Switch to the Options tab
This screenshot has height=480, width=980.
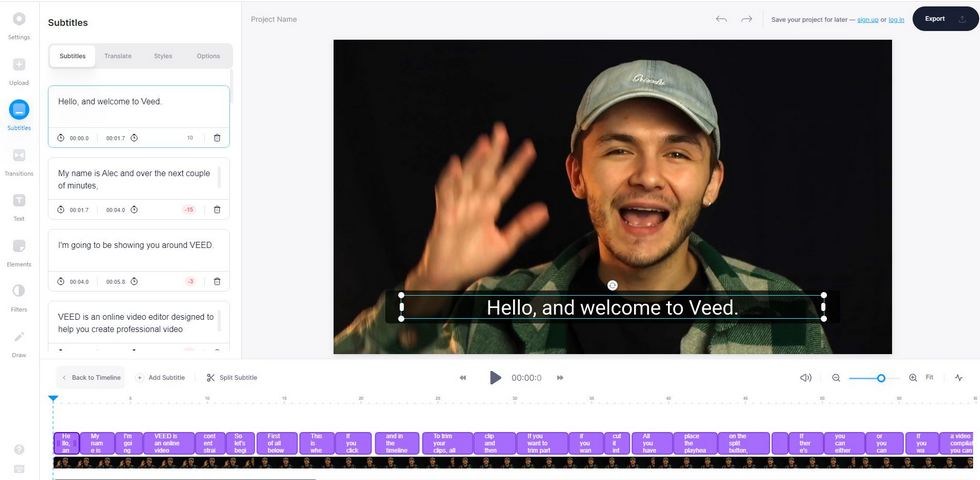208,56
